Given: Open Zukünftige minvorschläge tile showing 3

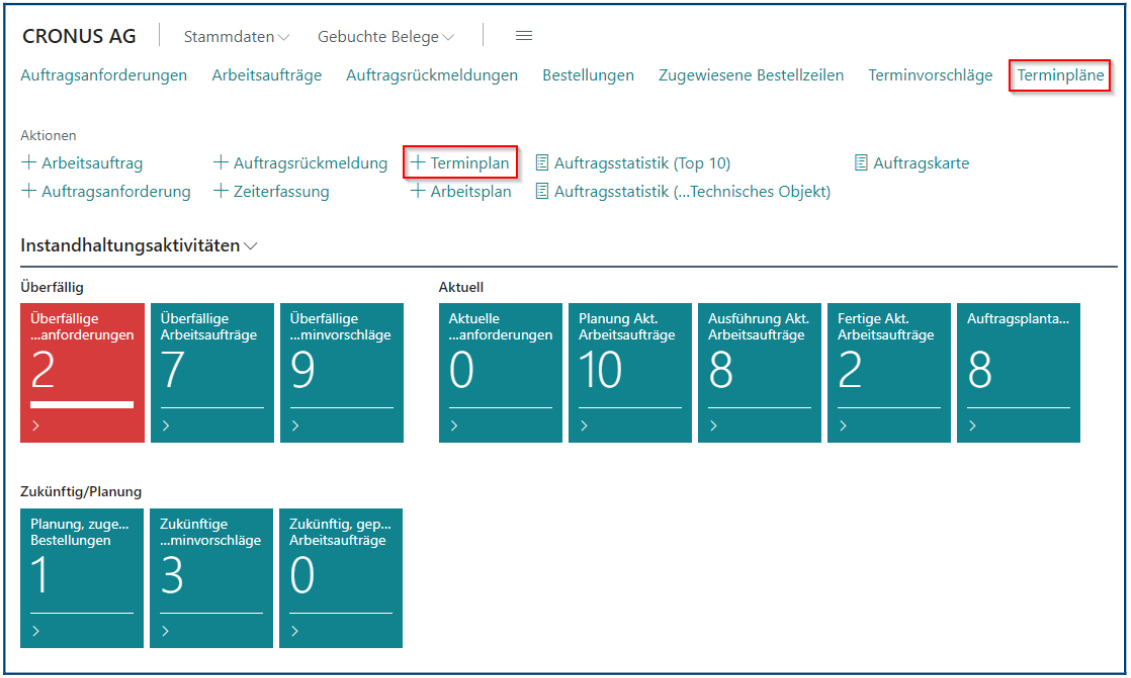Looking at the screenshot, I should pyautogui.click(x=211, y=578).
